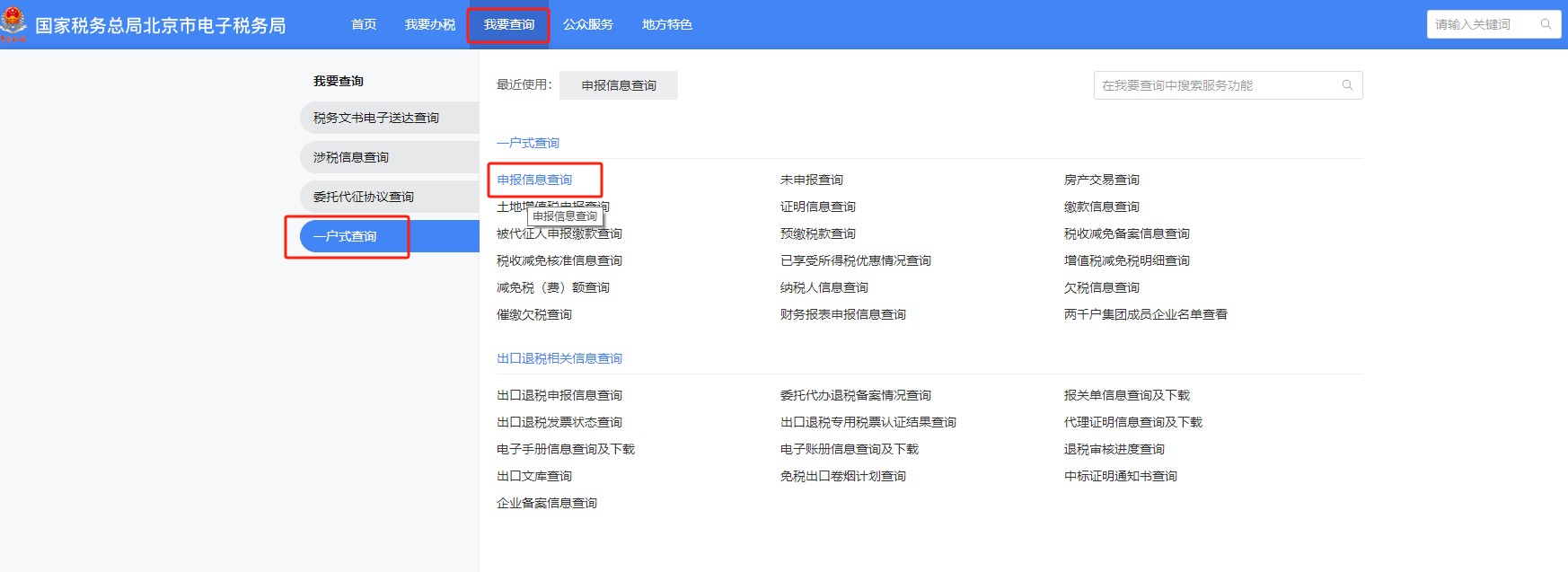This screenshot has width=1568, height=572.
Task: Open the 我要办税 menu
Action: pyautogui.click(x=430, y=24)
